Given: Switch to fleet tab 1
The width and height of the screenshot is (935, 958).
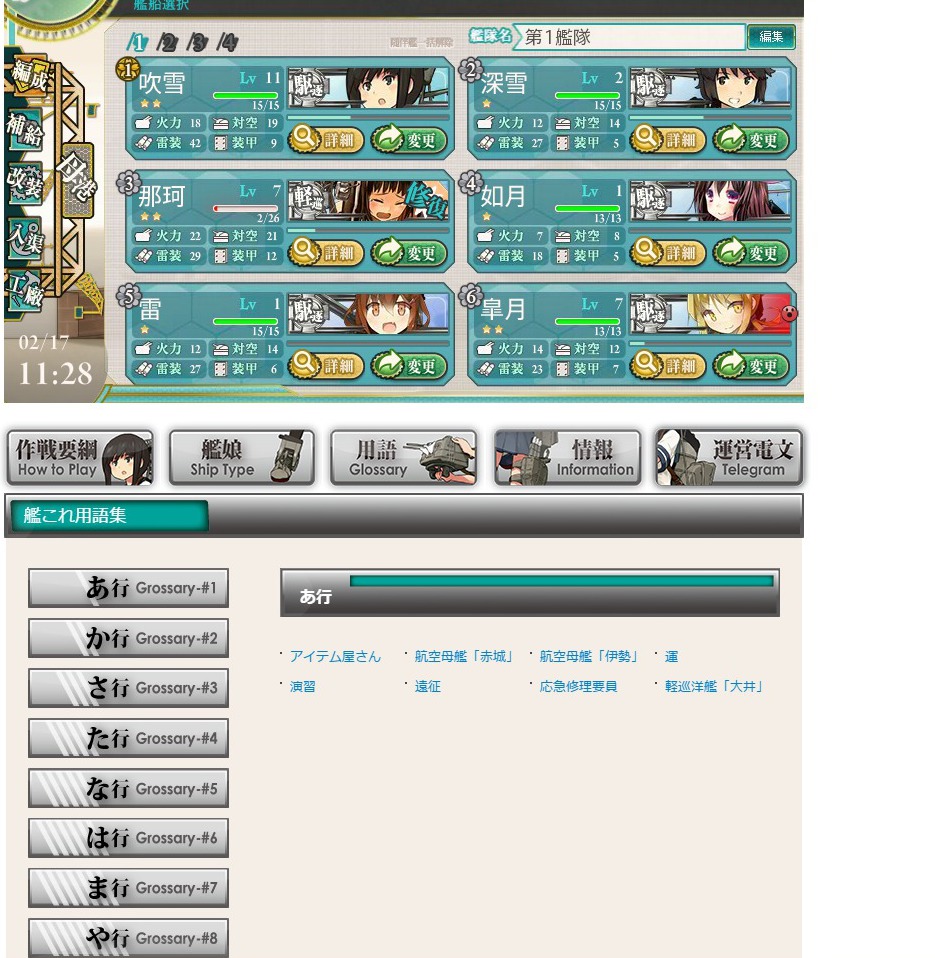Looking at the screenshot, I should (x=137, y=42).
